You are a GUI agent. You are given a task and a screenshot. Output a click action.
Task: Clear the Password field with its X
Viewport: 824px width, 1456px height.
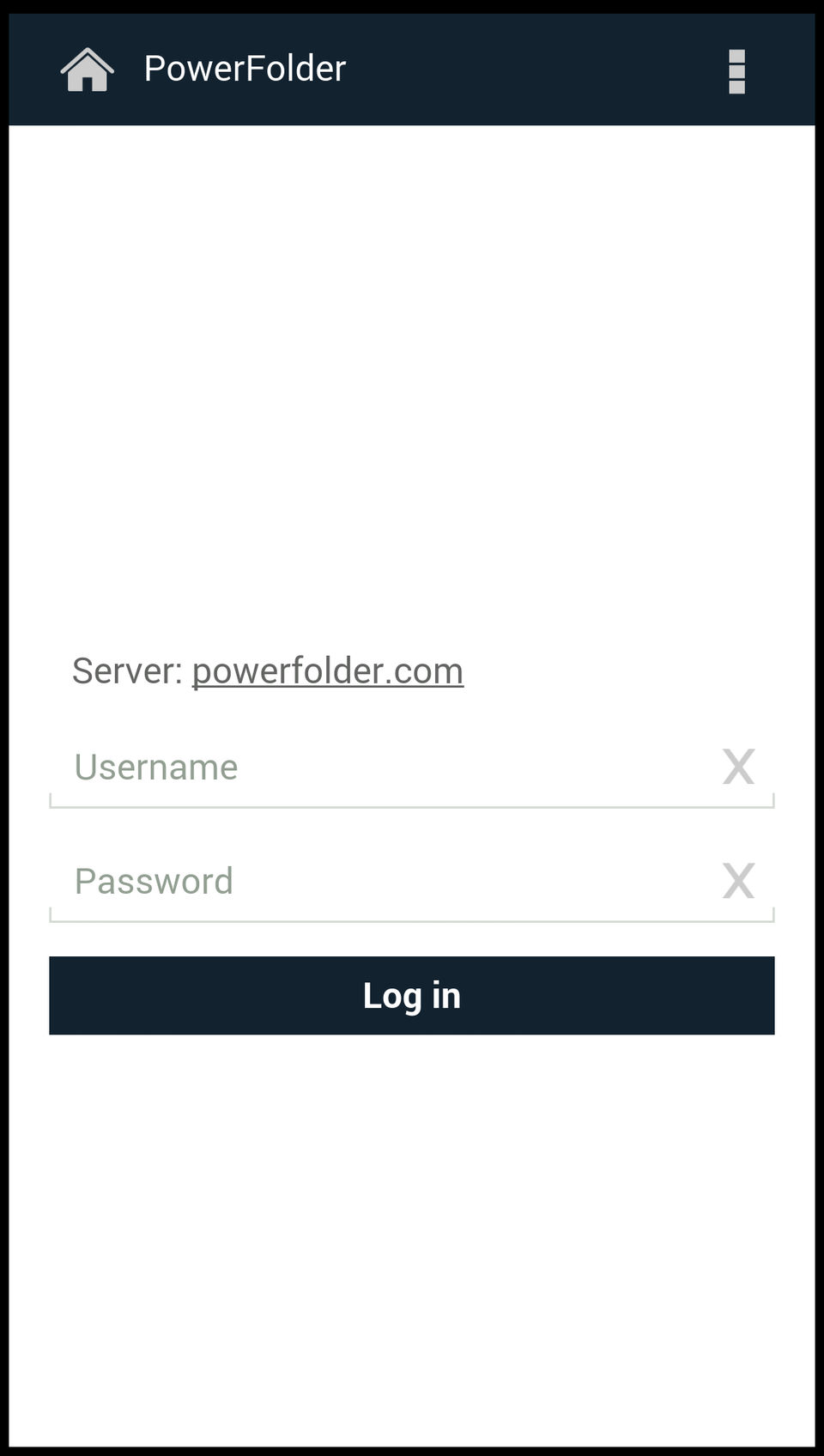[738, 881]
